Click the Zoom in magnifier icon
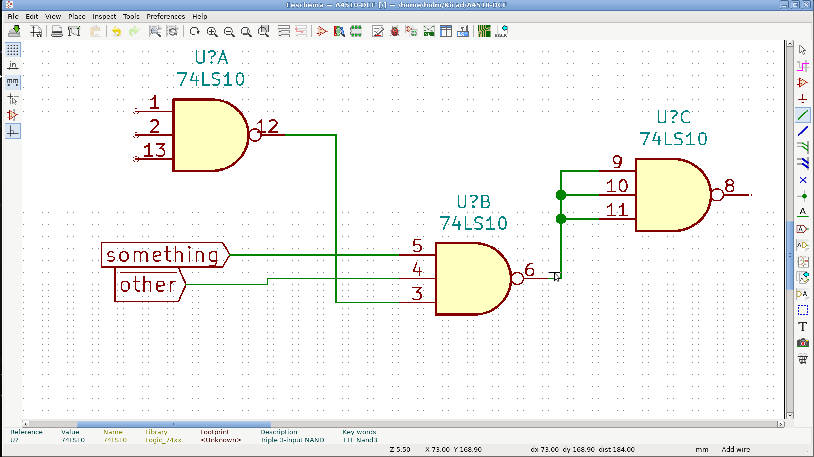The height and width of the screenshot is (457, 814). coord(212,32)
